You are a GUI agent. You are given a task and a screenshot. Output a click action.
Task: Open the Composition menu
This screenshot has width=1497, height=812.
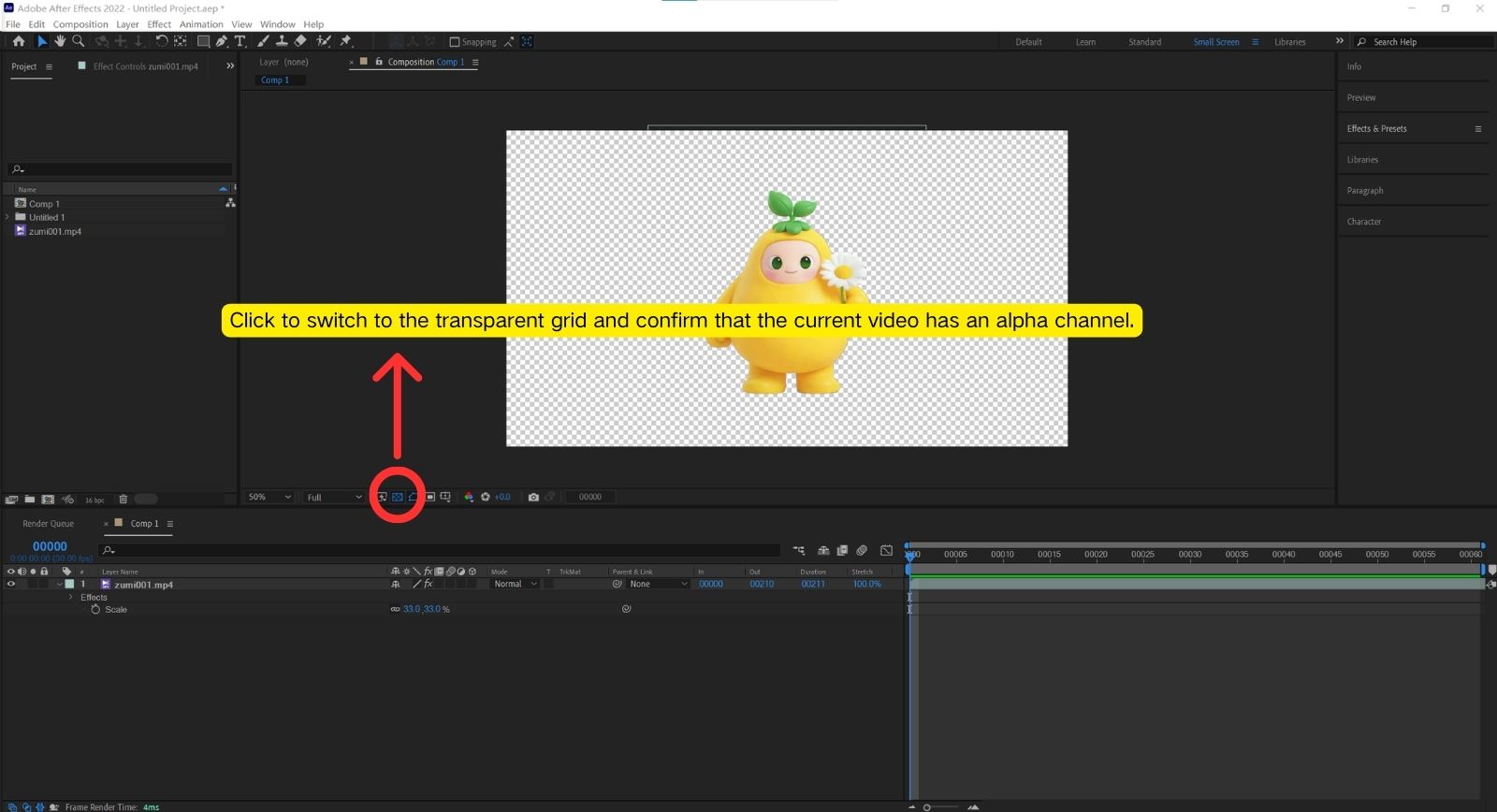click(x=80, y=24)
